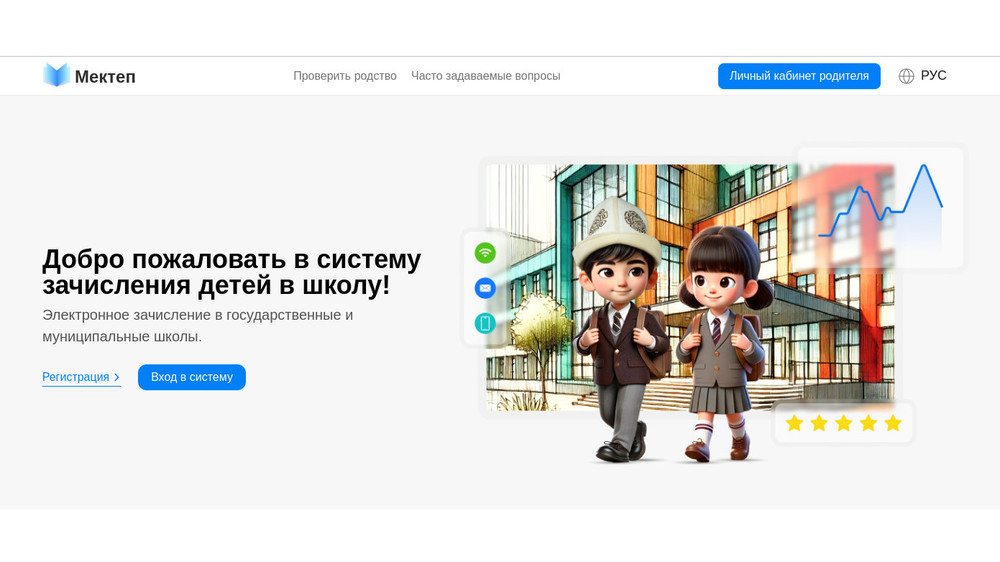Screen dimensions: 1000x562
Task: Click the middle yellow rating star
Action: [844, 423]
